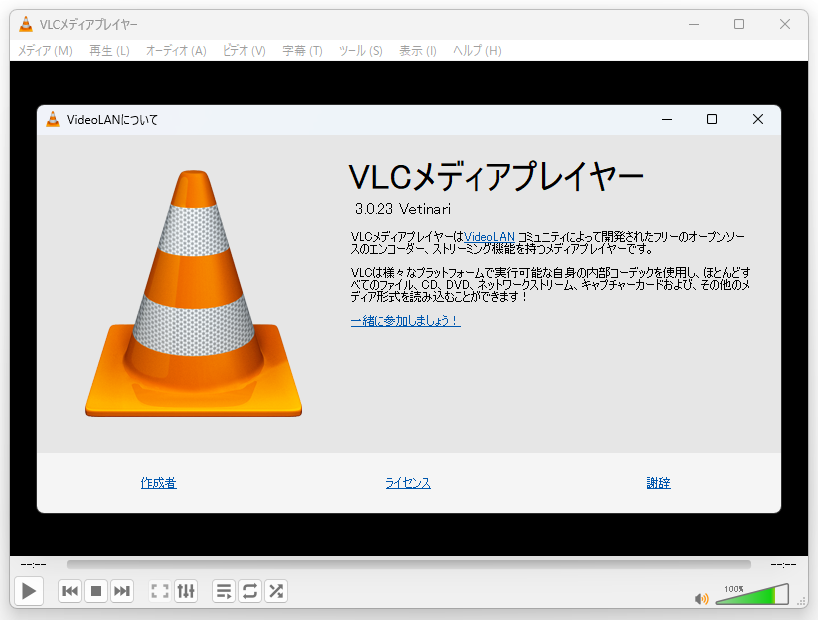The height and width of the screenshot is (620, 818).
Task: Open the メディア (M) menu
Action: click(x=45, y=51)
